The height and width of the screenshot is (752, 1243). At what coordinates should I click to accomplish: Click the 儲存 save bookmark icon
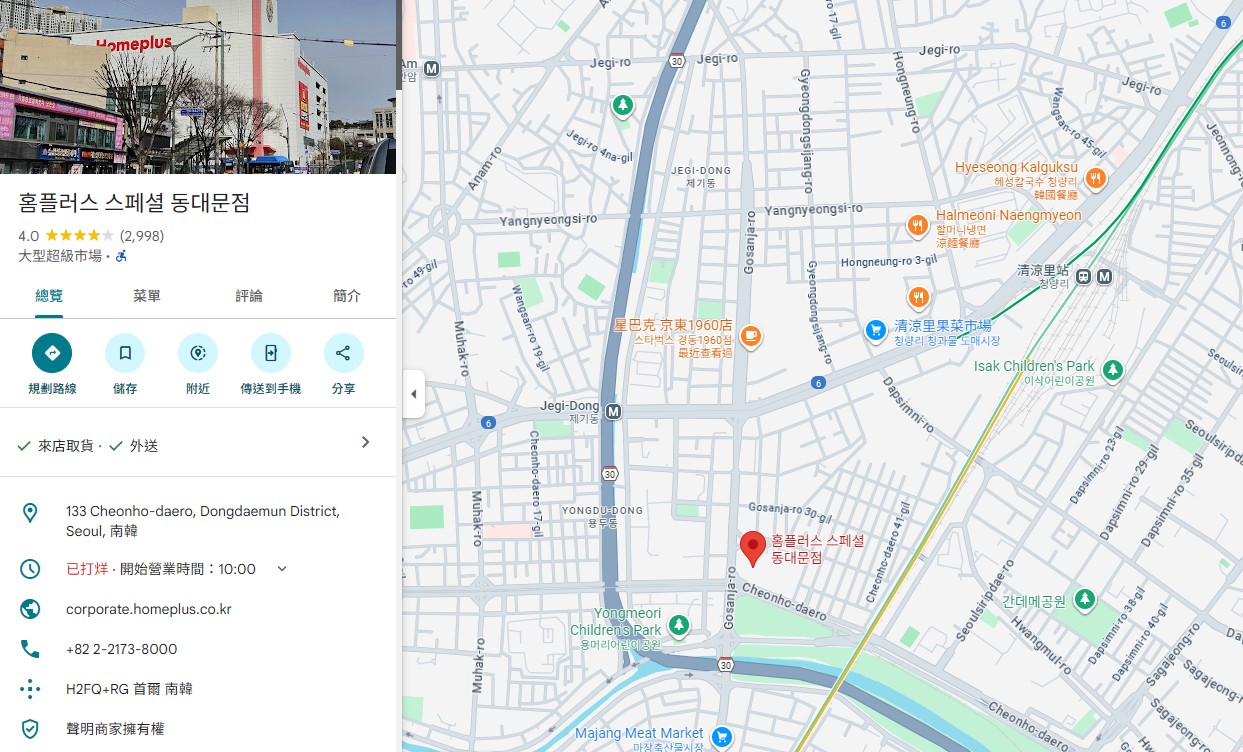click(x=124, y=352)
